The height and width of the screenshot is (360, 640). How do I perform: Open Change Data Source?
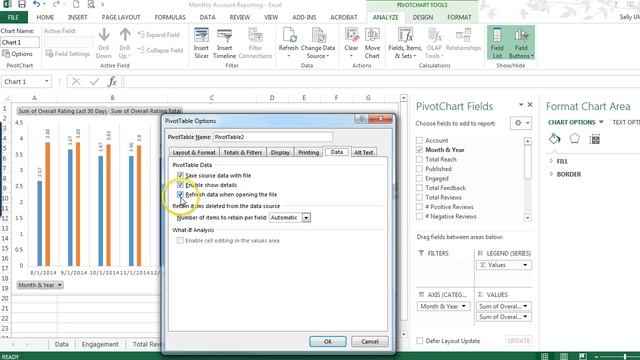[318, 43]
